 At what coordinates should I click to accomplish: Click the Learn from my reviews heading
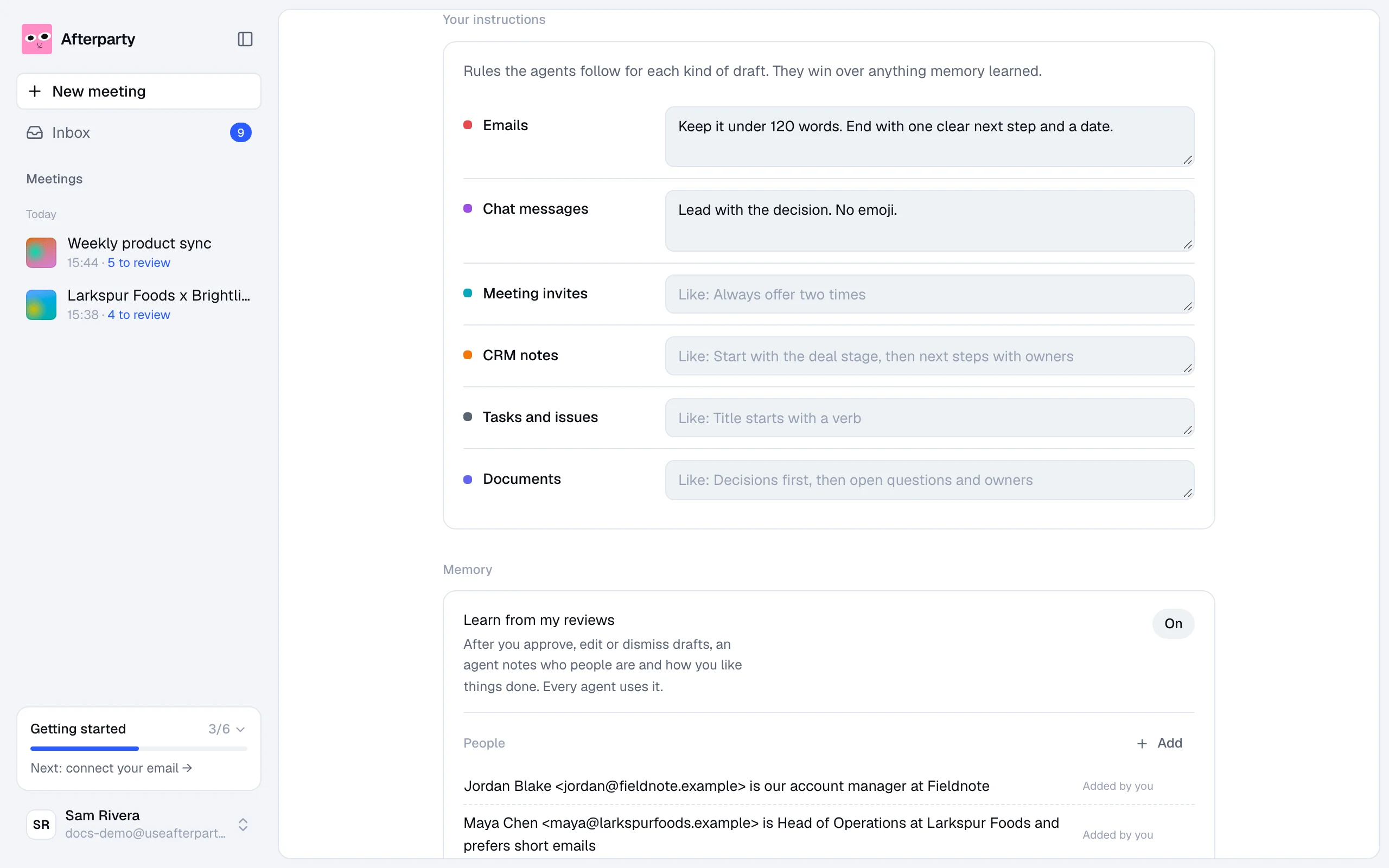[x=538, y=620]
